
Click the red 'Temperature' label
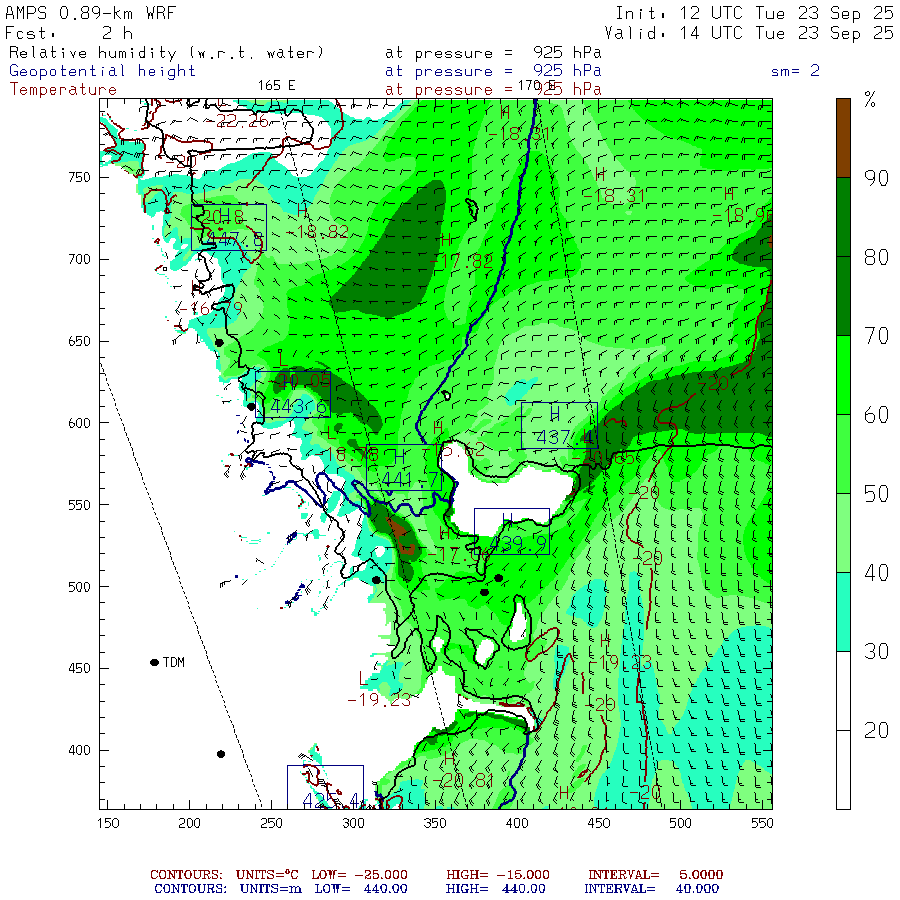tap(63, 89)
